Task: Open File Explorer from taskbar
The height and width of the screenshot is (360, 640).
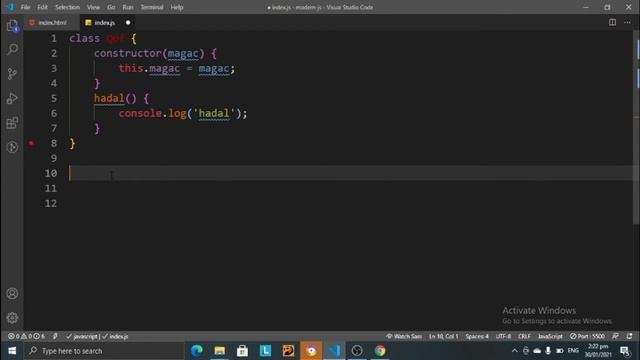Action: click(220, 351)
